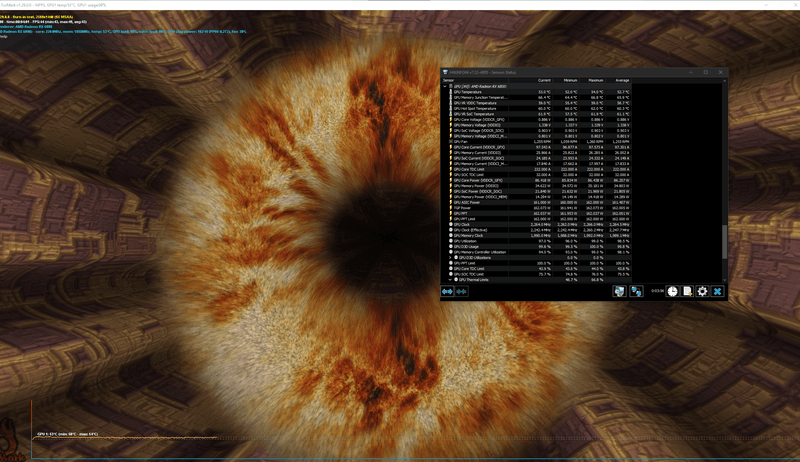
Task: Click the collapse columns arrows icon
Action: (x=462, y=291)
